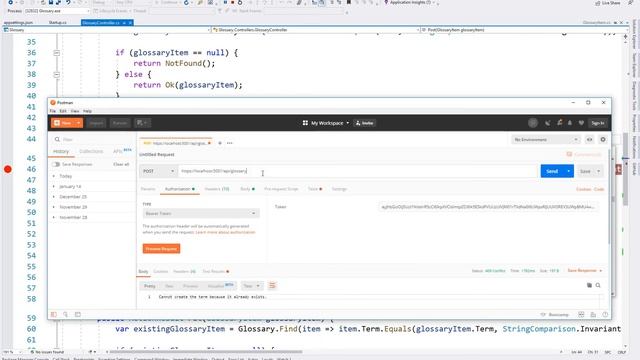Switch to the Authorization request tab
The height and width of the screenshot is (360, 640).
180,189
